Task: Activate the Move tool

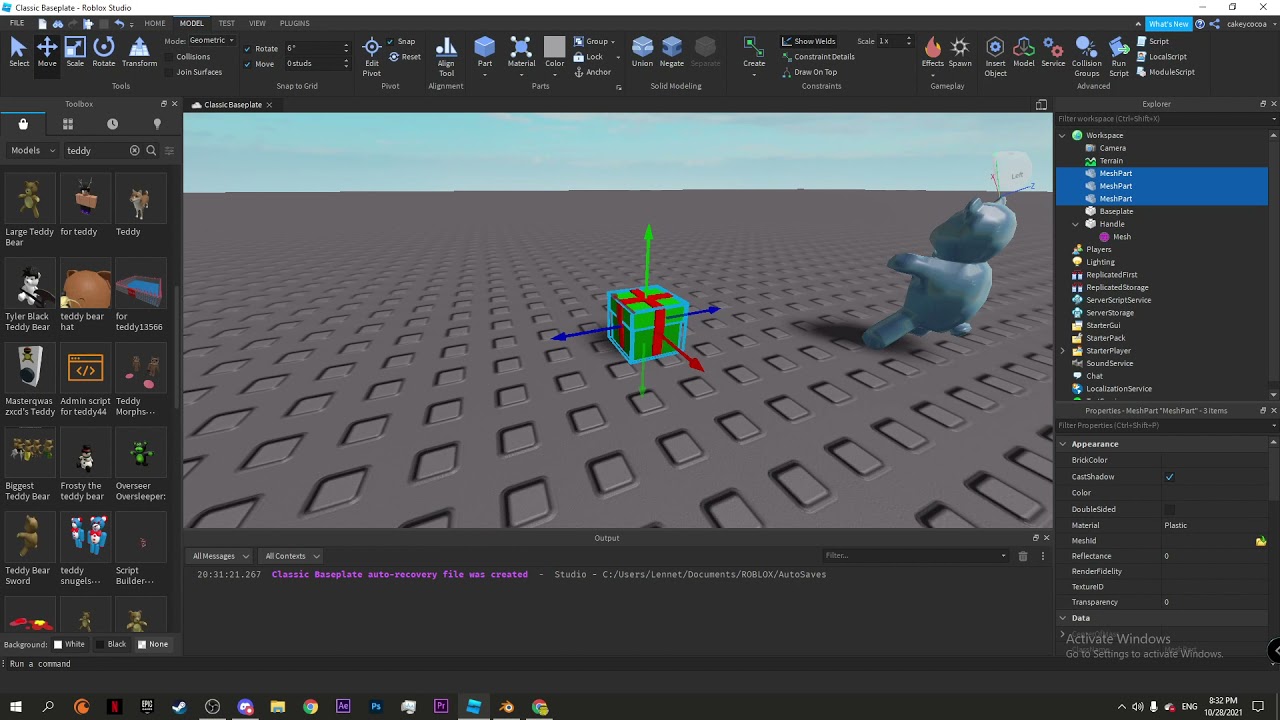Action: (47, 52)
